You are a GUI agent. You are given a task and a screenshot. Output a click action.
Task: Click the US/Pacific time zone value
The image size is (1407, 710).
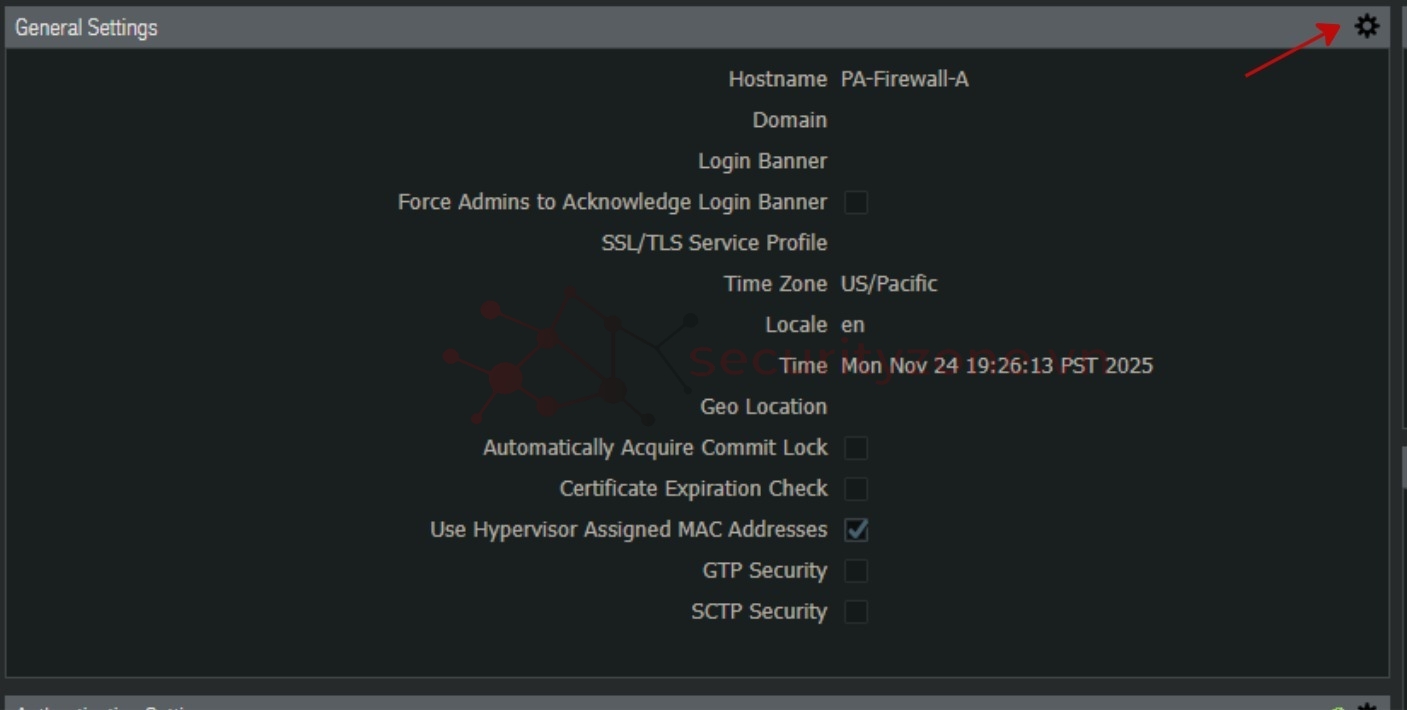889,284
